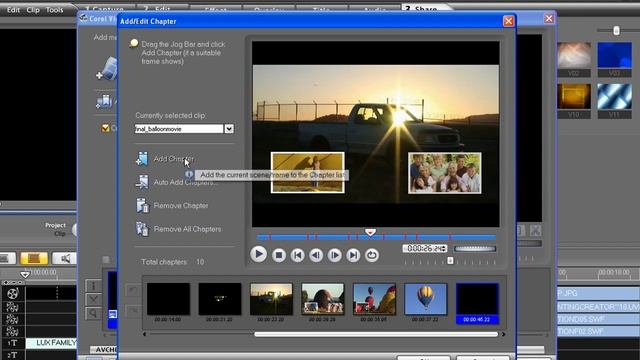Select the highlighted chapter at 00:00:46.22

(x=477, y=303)
